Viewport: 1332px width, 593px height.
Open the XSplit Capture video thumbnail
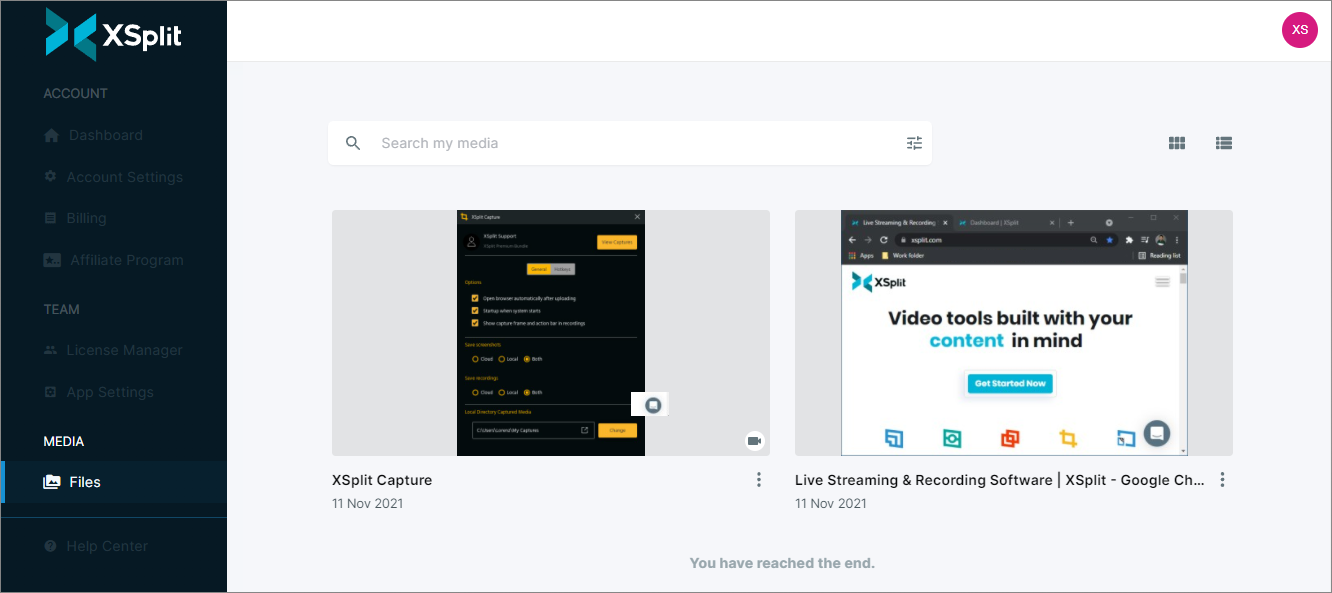551,333
